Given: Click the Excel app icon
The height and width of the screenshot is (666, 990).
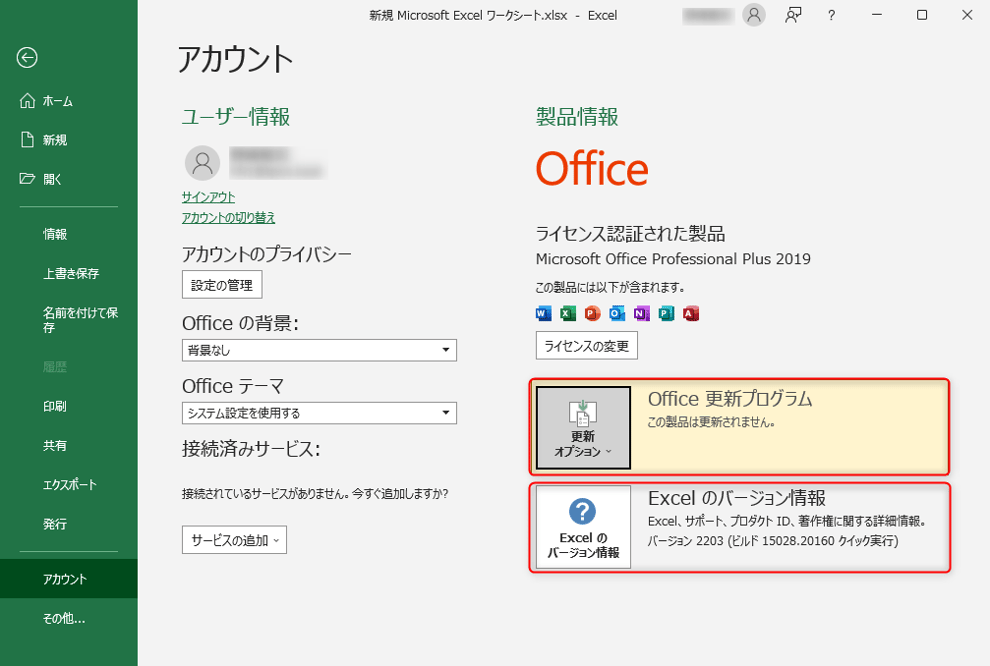Looking at the screenshot, I should pos(568,313).
